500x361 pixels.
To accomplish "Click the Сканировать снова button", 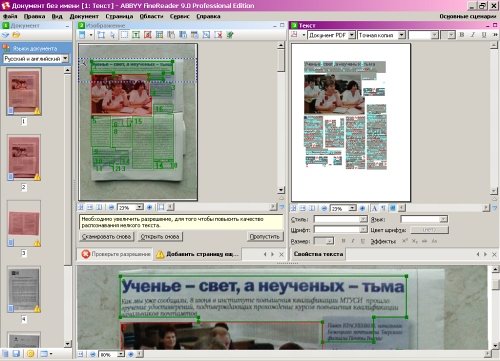I will tap(106, 237).
